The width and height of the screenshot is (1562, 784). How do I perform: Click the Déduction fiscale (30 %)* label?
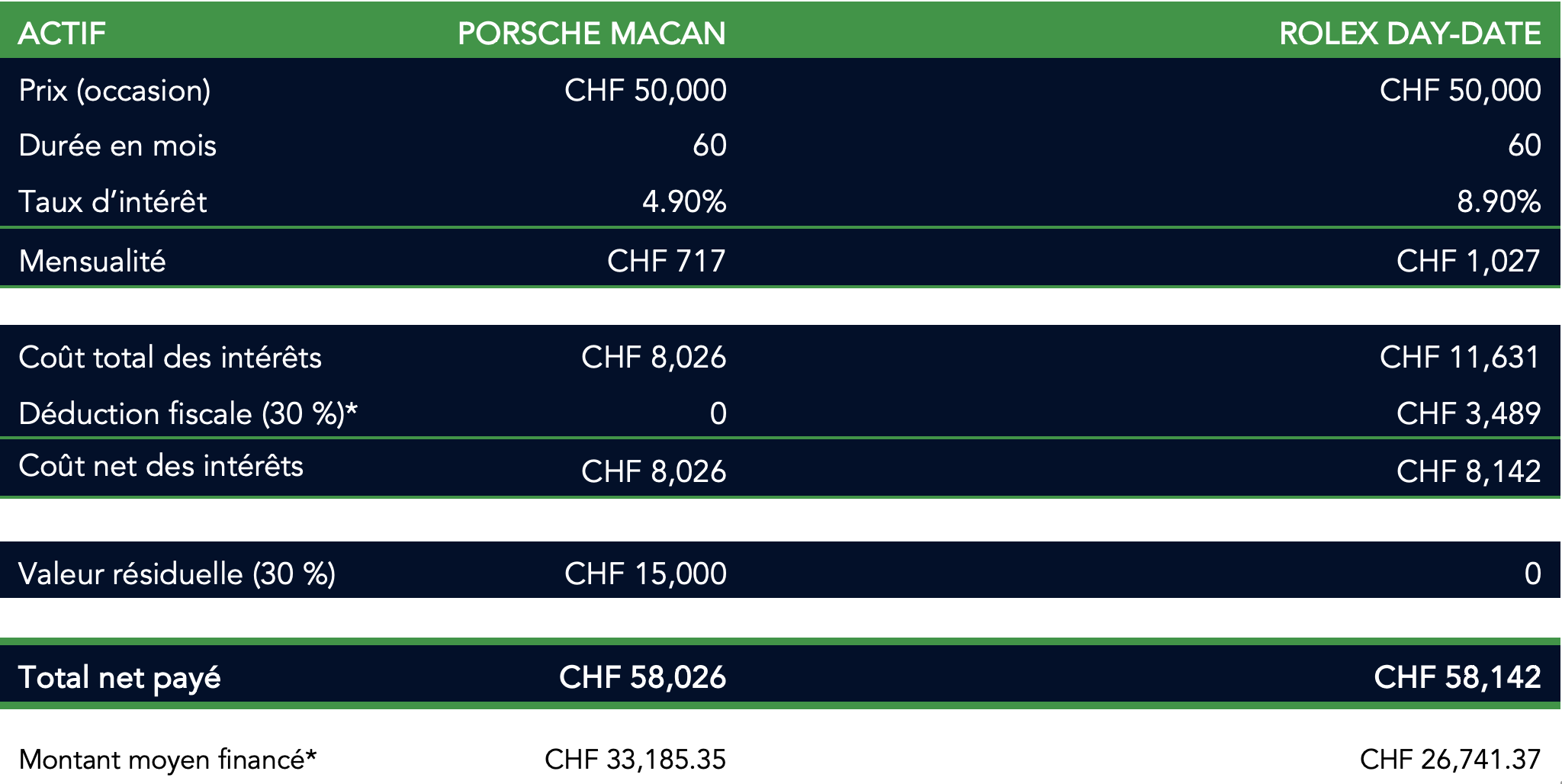(188, 414)
